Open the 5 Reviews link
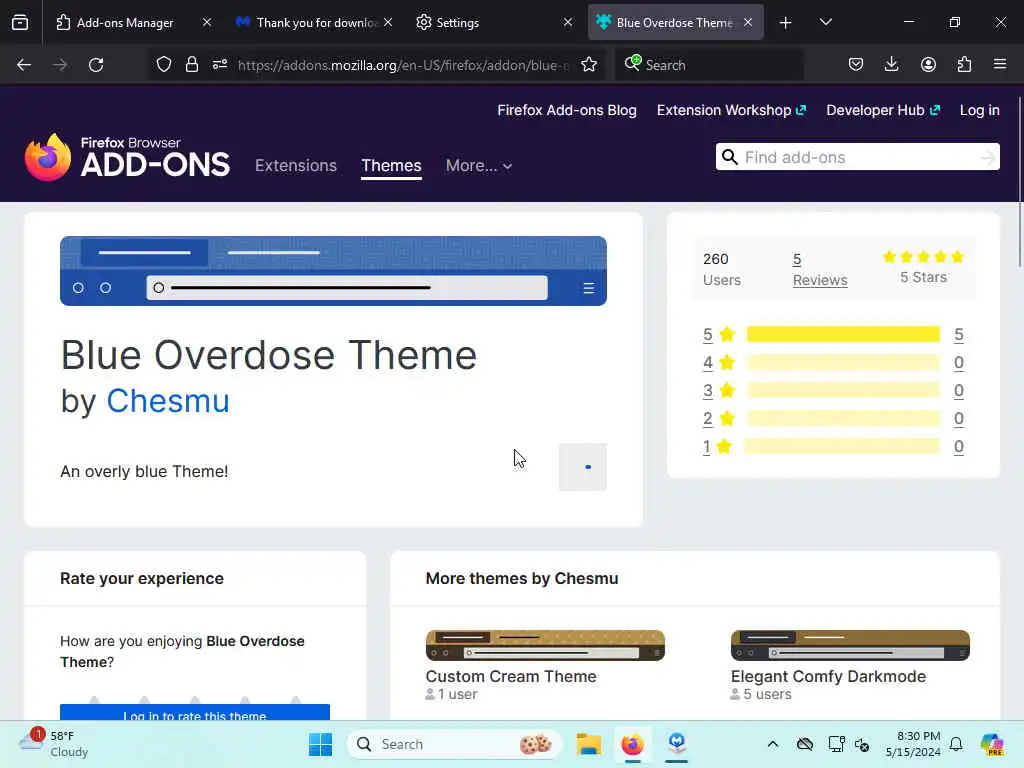This screenshot has height=768, width=1024. click(820, 270)
